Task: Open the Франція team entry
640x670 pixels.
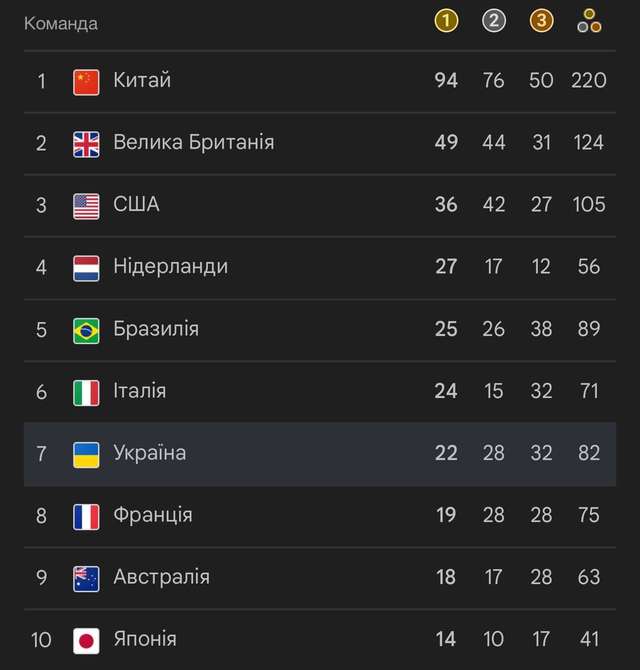Action: click(x=152, y=515)
